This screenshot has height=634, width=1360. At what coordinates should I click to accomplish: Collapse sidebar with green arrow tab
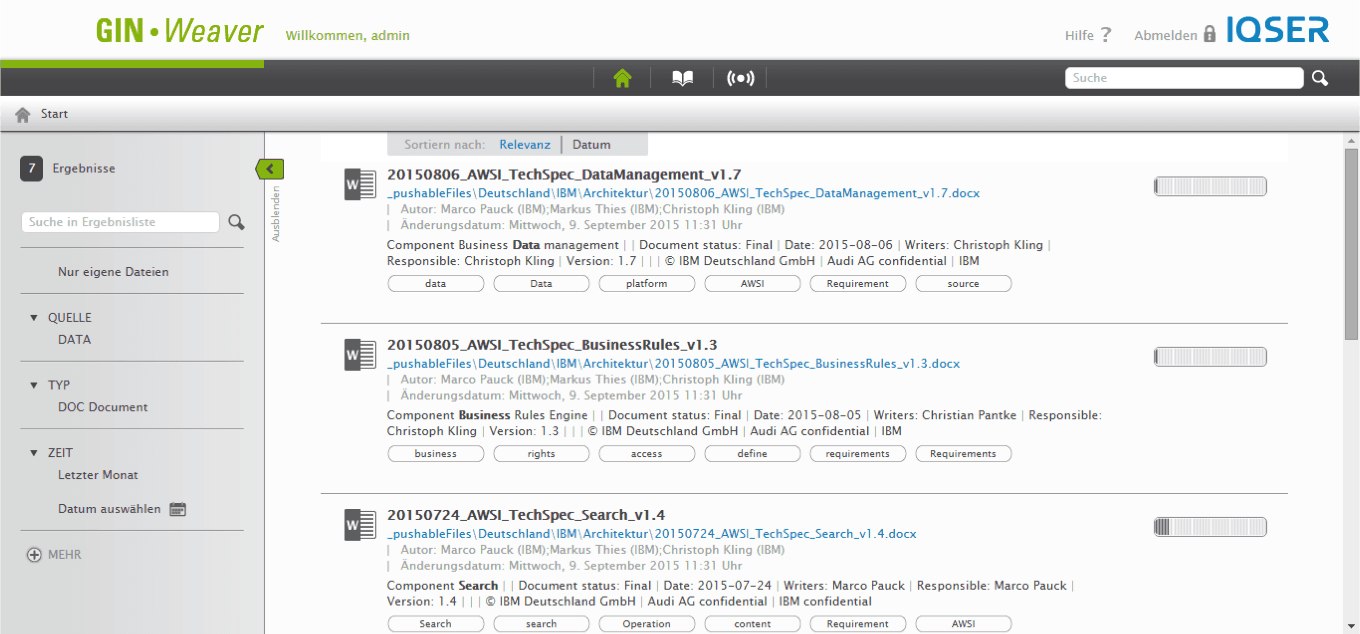(270, 169)
